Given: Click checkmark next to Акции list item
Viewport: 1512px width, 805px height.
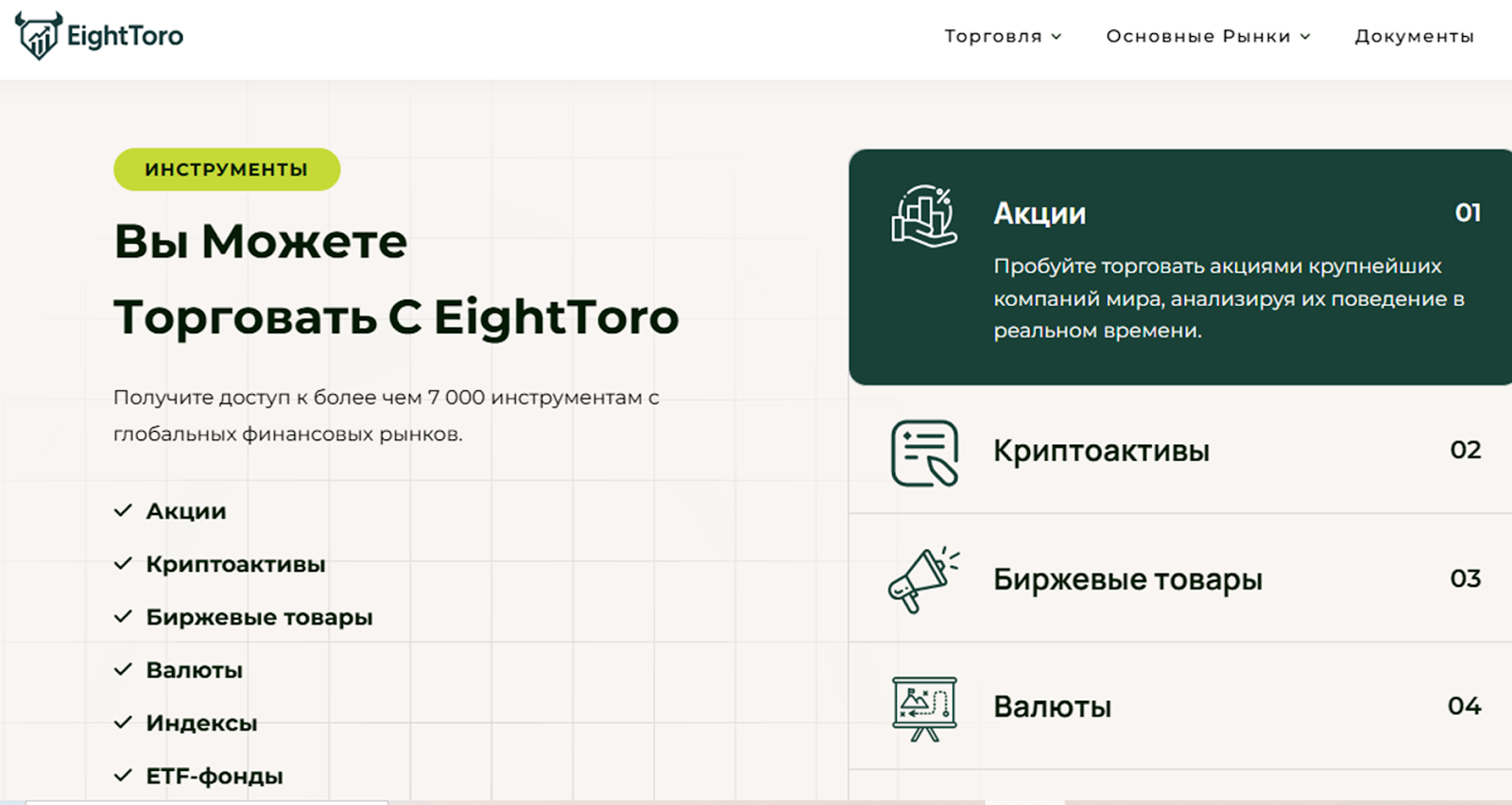Looking at the screenshot, I should (123, 511).
